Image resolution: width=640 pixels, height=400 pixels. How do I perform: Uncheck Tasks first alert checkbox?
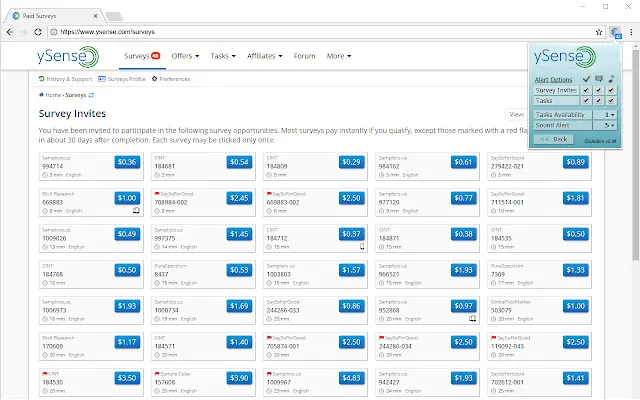(x=586, y=101)
